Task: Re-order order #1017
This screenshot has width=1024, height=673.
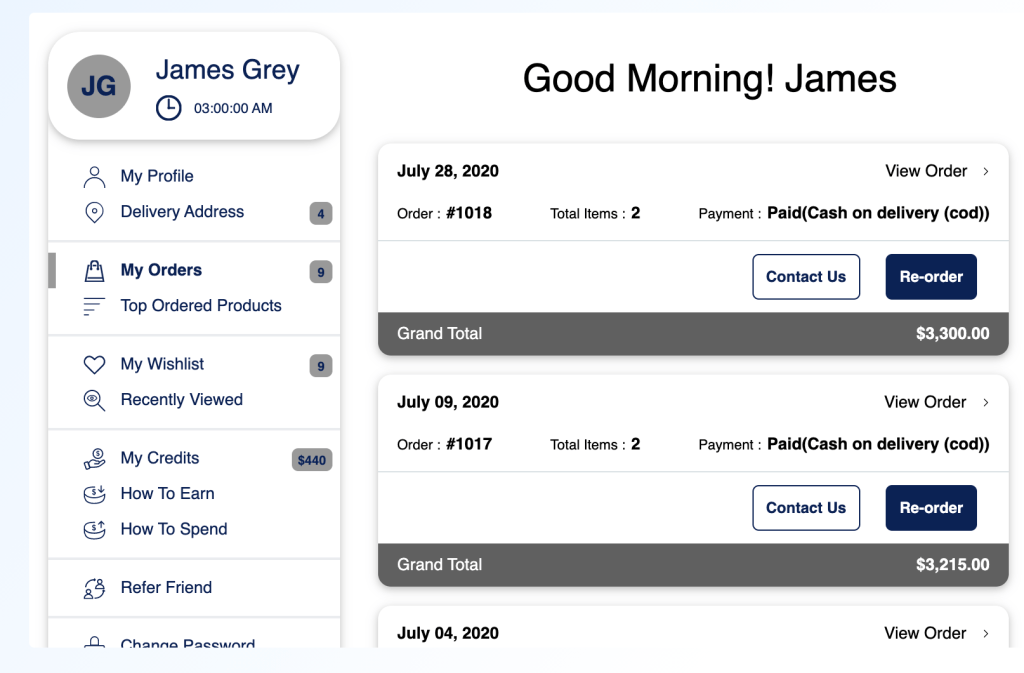Action: [931, 508]
